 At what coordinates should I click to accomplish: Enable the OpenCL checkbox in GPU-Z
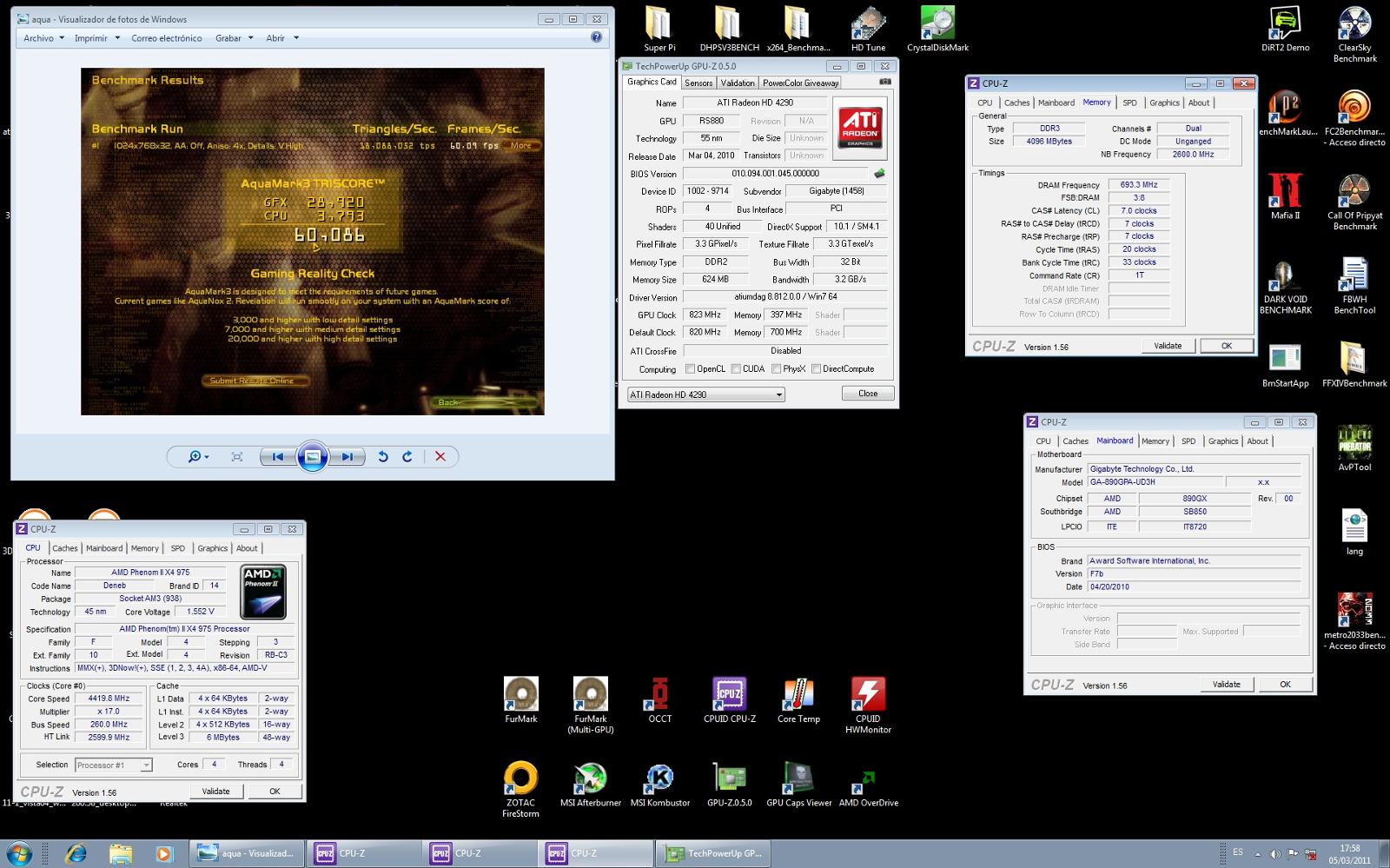coord(691,369)
